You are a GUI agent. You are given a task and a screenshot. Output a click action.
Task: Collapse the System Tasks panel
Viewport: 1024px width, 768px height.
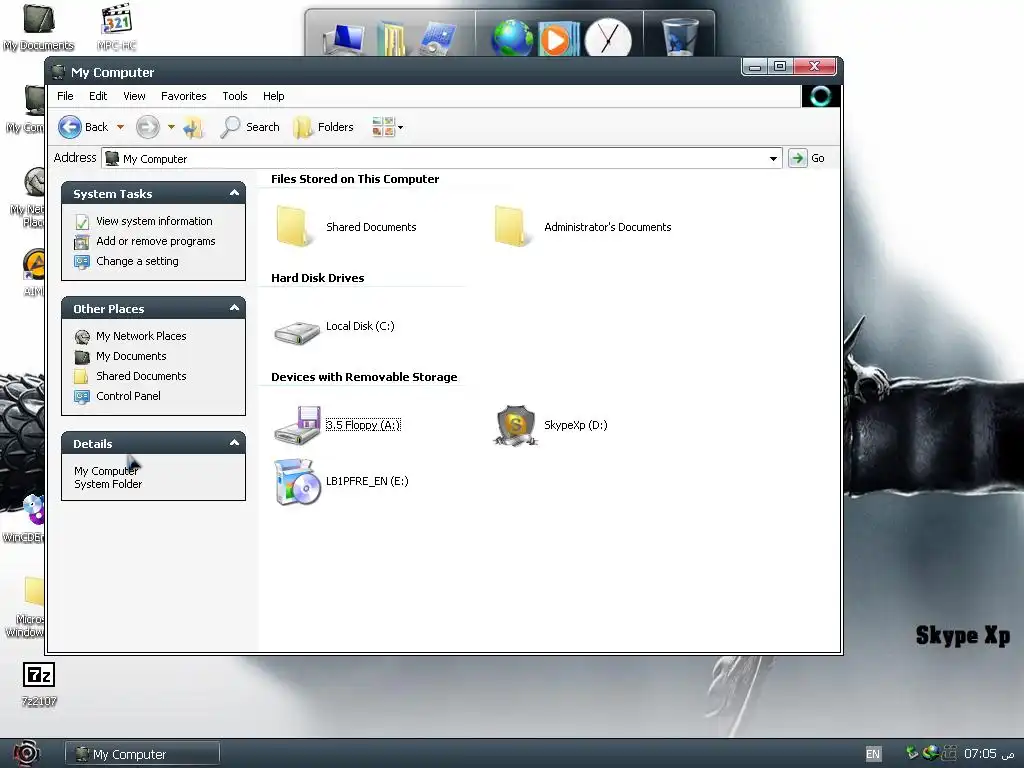[234, 193]
